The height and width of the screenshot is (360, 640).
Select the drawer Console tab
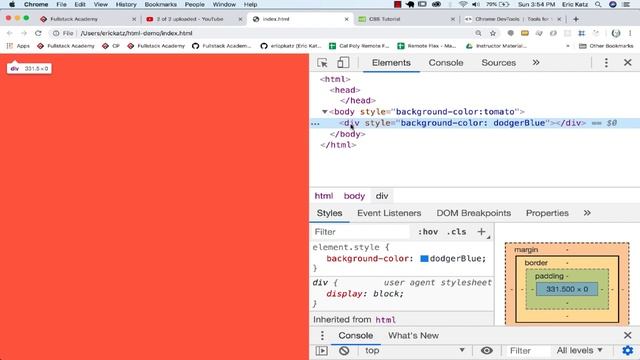click(x=356, y=336)
